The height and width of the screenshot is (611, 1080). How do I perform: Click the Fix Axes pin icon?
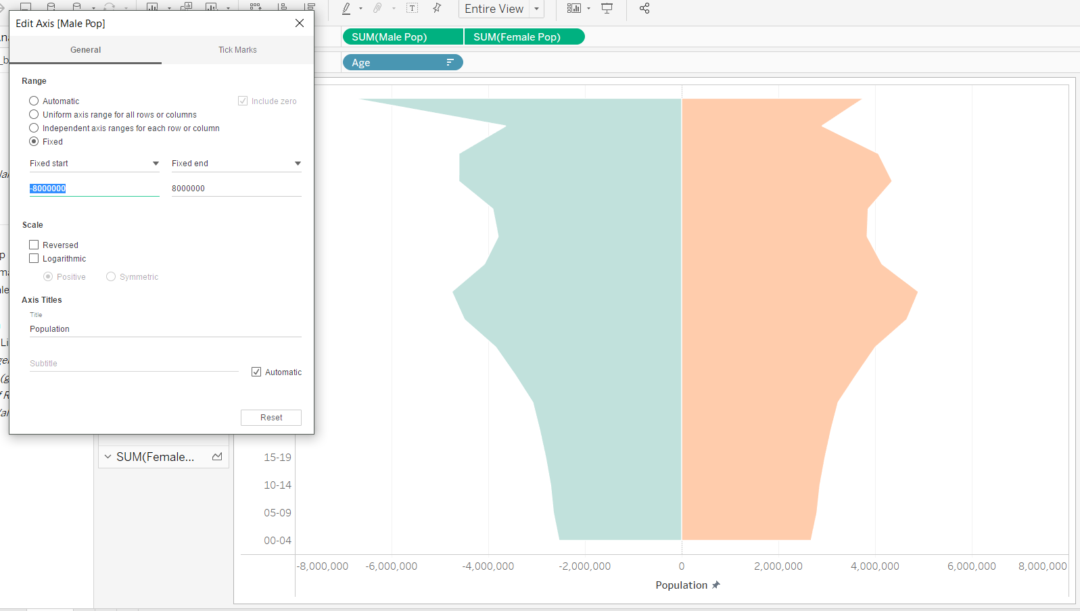tap(435, 8)
